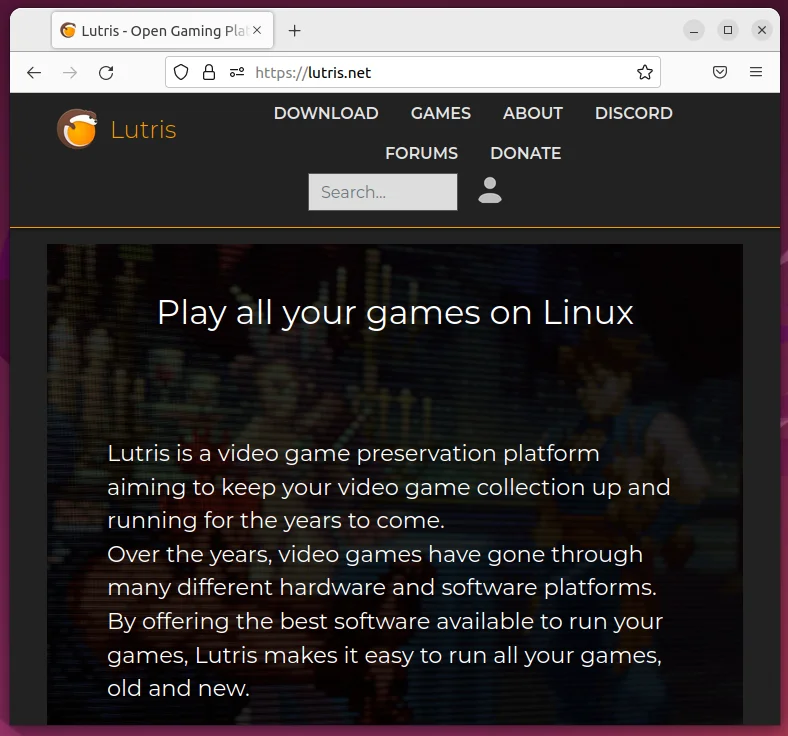Image resolution: width=788 pixels, height=736 pixels.
Task: Open the ABOUT page
Action: pos(533,113)
